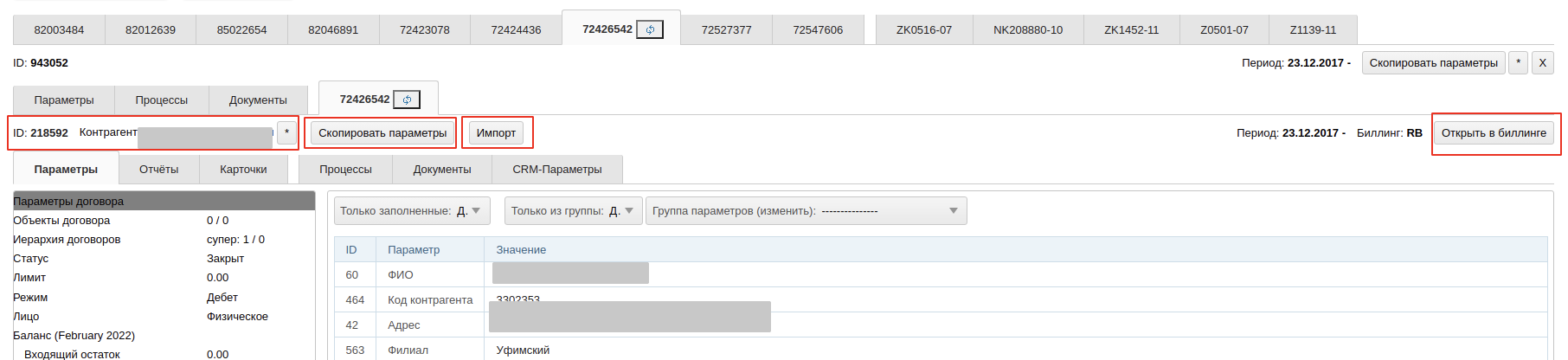Click the Импорт button
The height and width of the screenshot is (360, 1568).
(496, 132)
